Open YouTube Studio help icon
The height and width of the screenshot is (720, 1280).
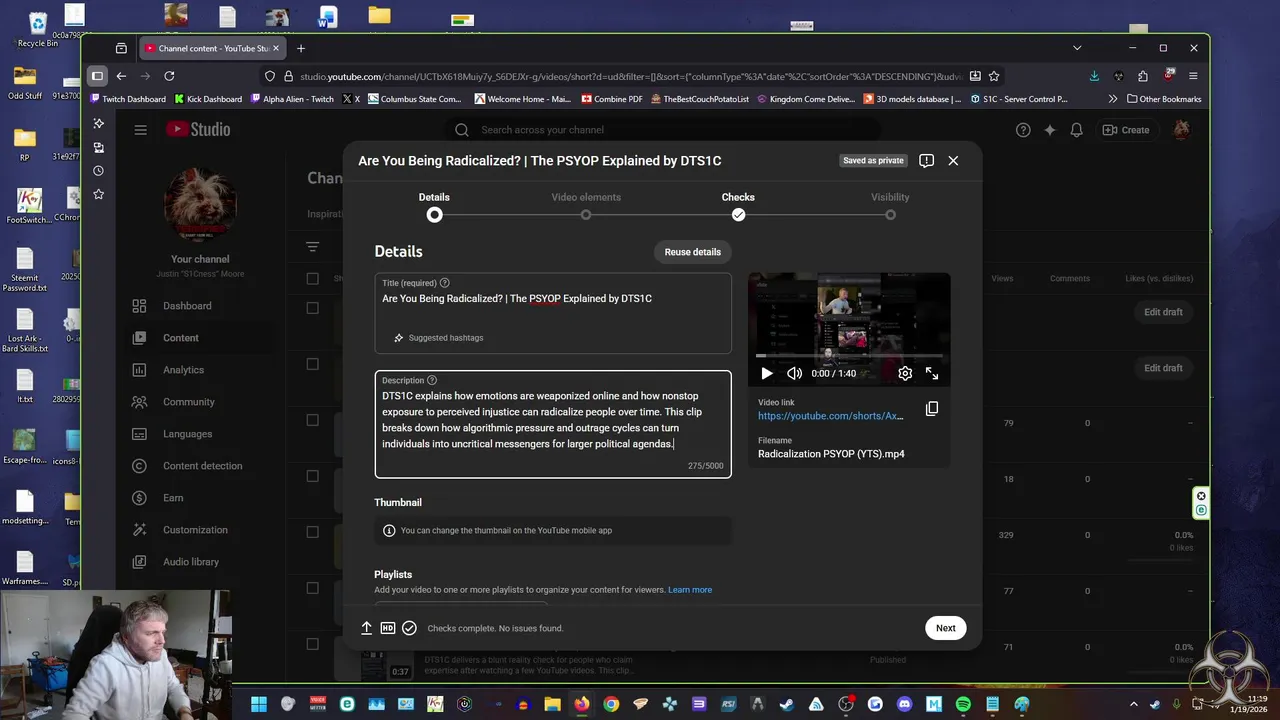(1023, 130)
